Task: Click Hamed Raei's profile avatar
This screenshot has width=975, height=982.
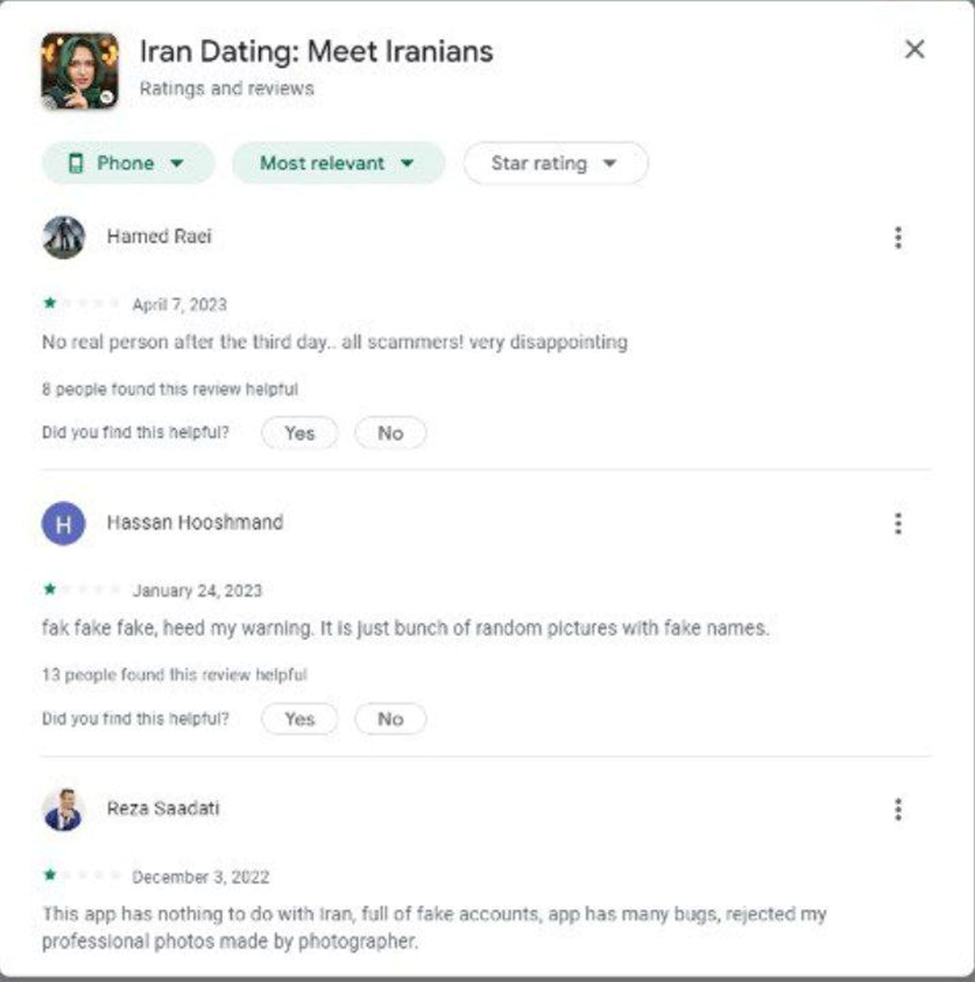Action: click(64, 237)
